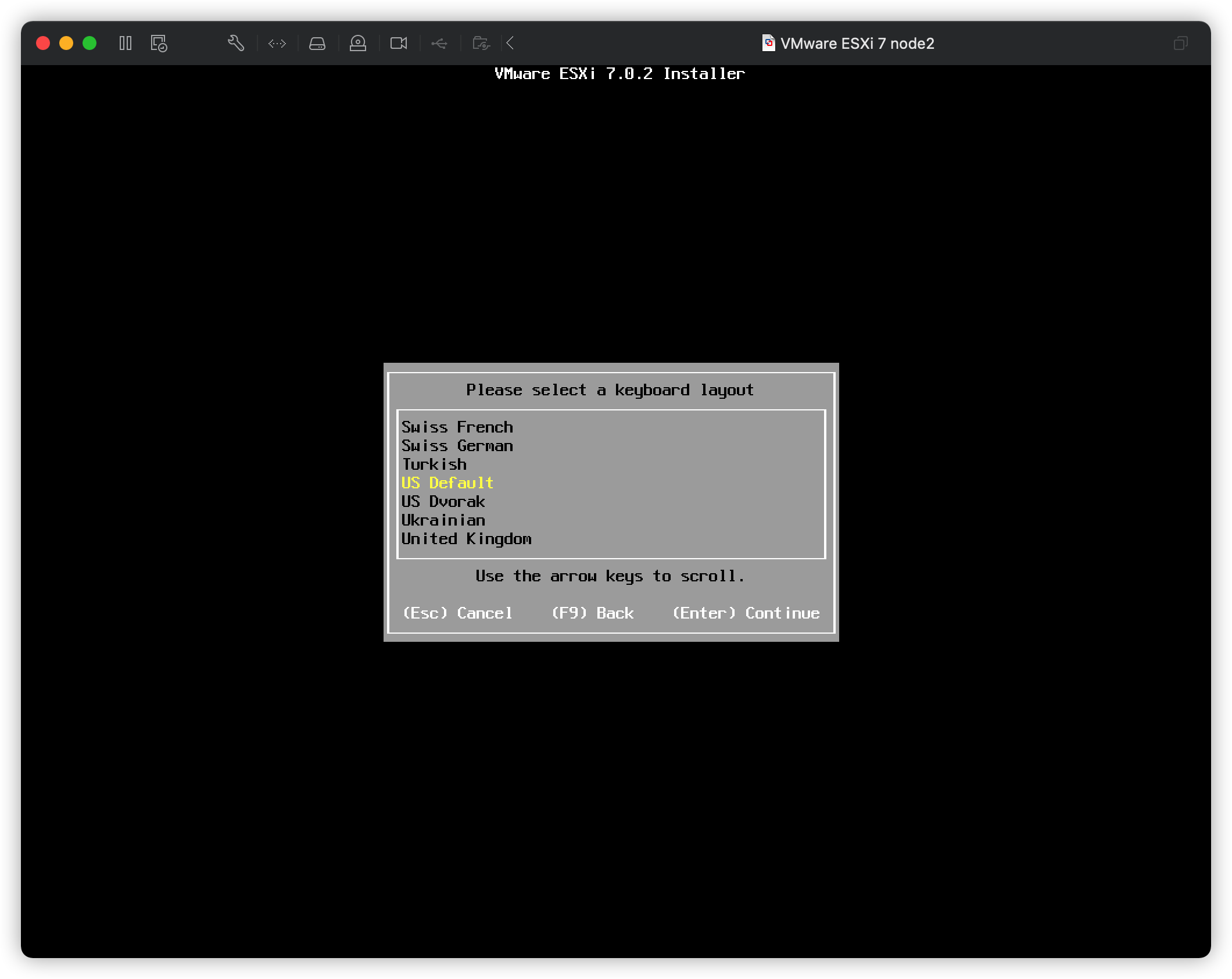Click the pause virtual machine icon
Image resolution: width=1232 pixels, height=979 pixels.
125,43
